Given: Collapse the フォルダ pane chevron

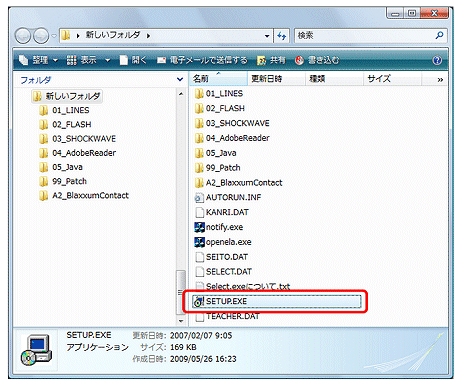Looking at the screenshot, I should (180, 80).
